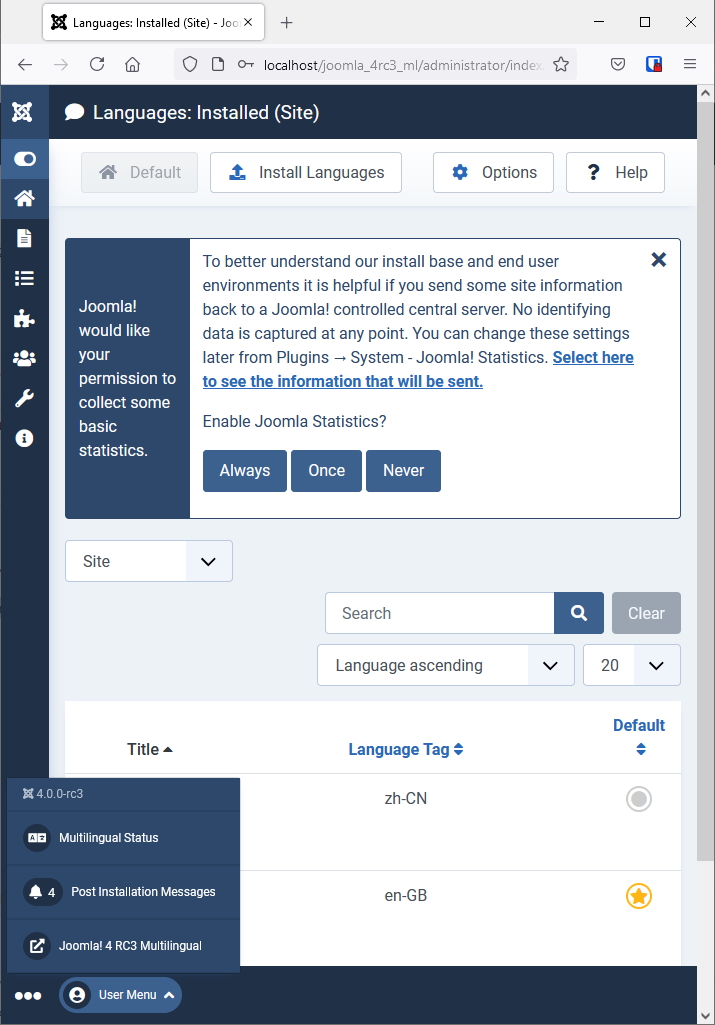Image resolution: width=715 pixels, height=1025 pixels.
Task: Open Users section via the people icon
Action: coord(24,358)
